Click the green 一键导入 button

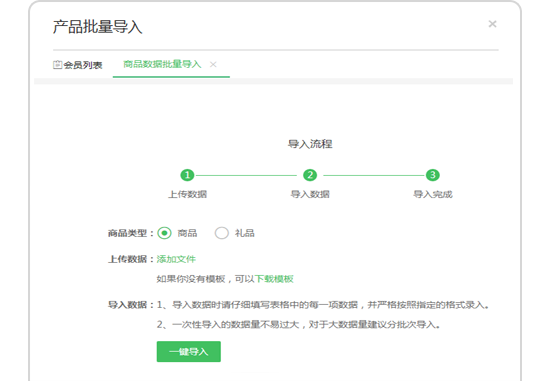tap(189, 352)
